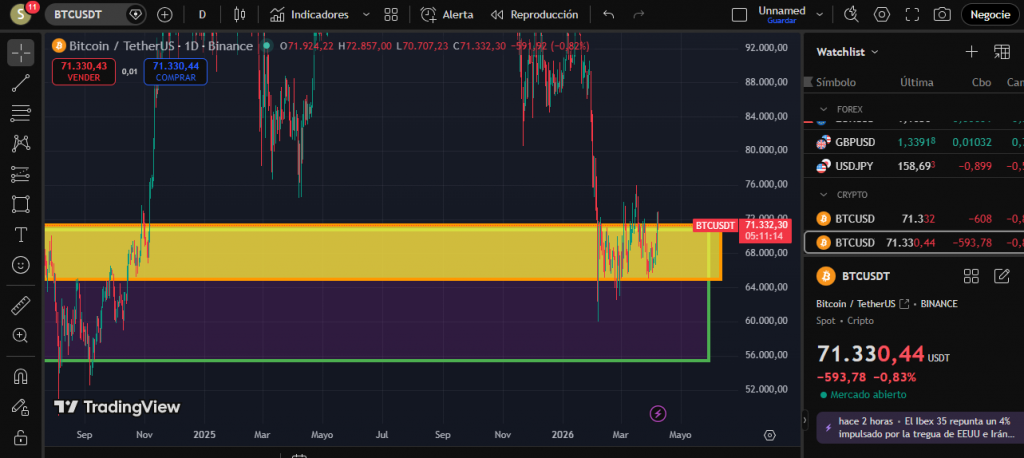Toggle the layout selection square
Image resolution: width=1024 pixels, height=458 pixels.
click(x=739, y=14)
